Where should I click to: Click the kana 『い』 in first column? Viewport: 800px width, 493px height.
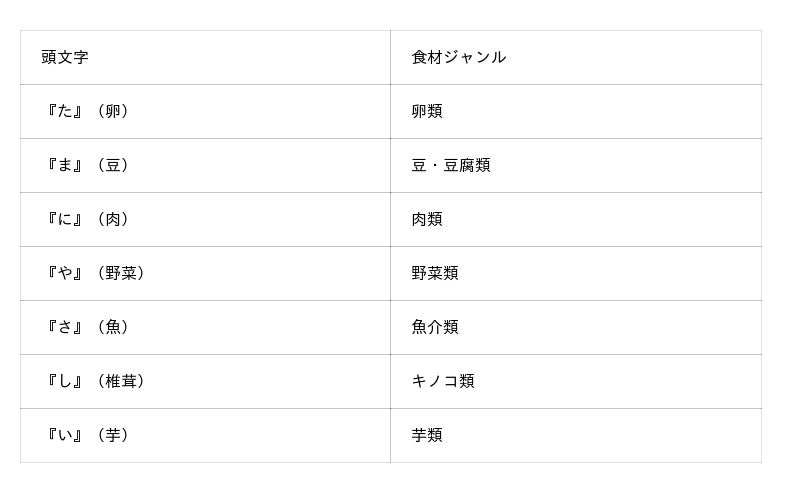pyautogui.click(x=65, y=435)
